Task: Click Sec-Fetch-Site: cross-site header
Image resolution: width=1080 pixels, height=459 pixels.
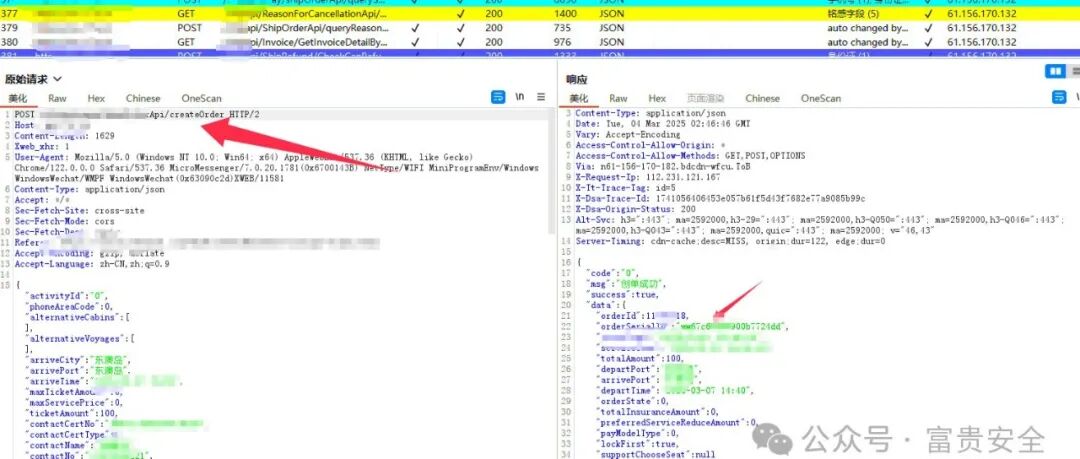Action: pyautogui.click(x=79, y=211)
